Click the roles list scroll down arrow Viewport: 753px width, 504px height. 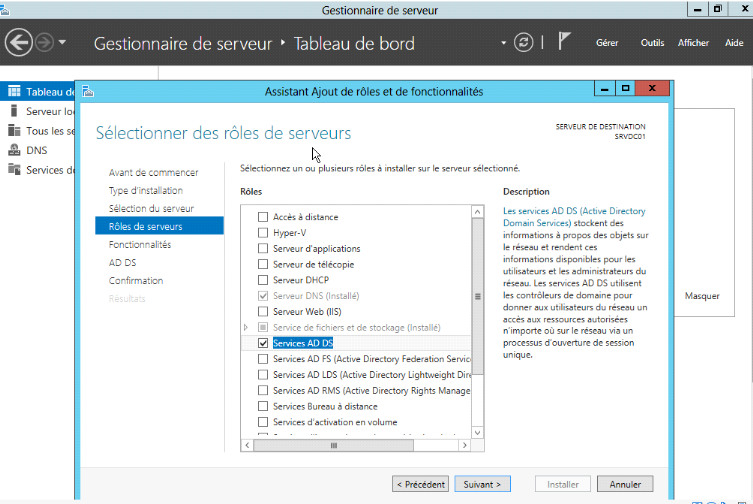pos(477,433)
